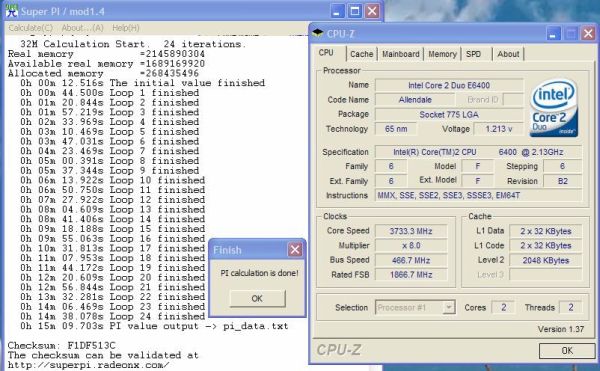Switch to the Mainboard tab
Image resolution: width=600 pixels, height=371 pixels.
pyautogui.click(x=401, y=54)
